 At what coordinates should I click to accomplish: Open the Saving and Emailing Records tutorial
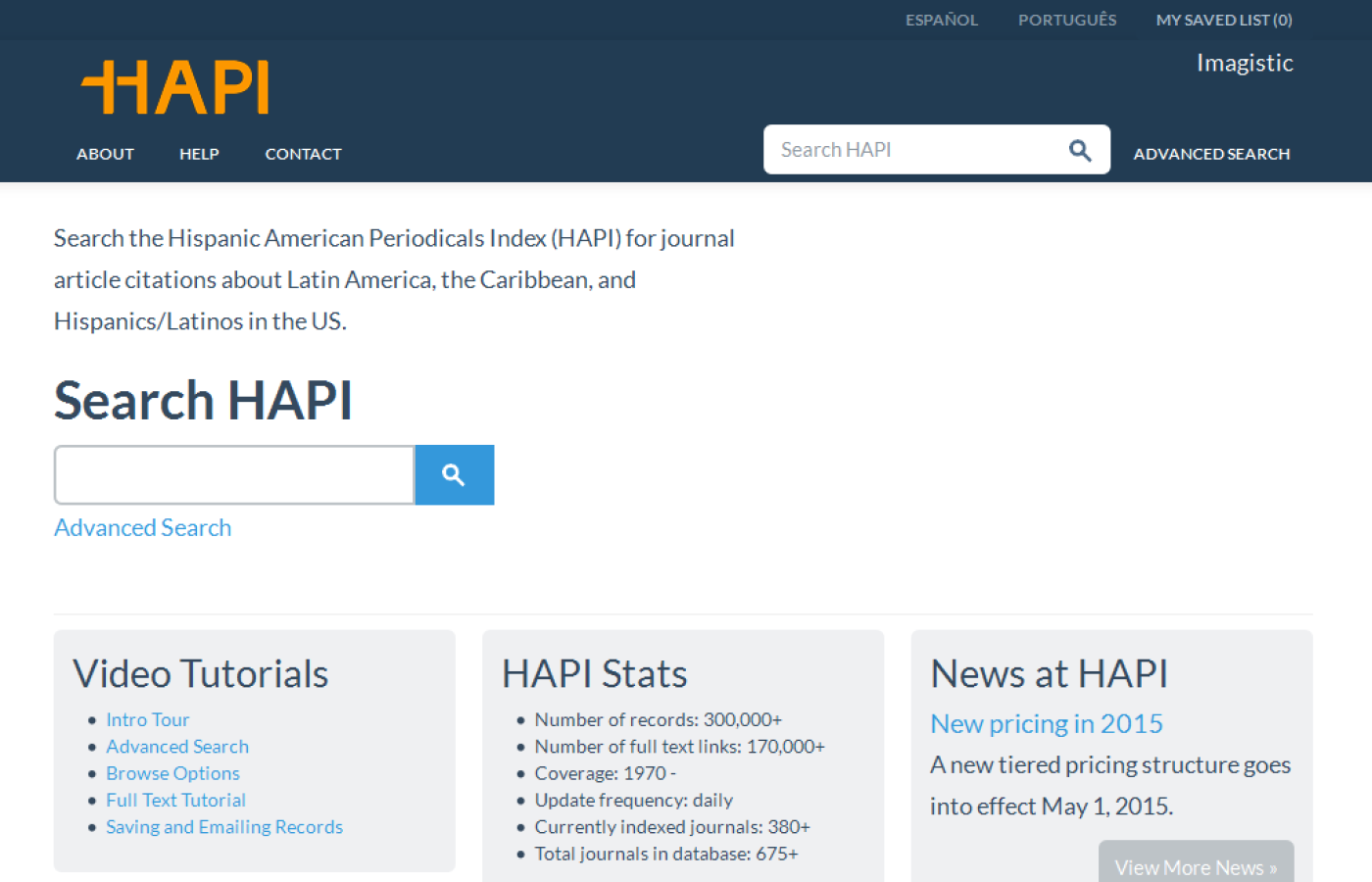pyautogui.click(x=223, y=826)
